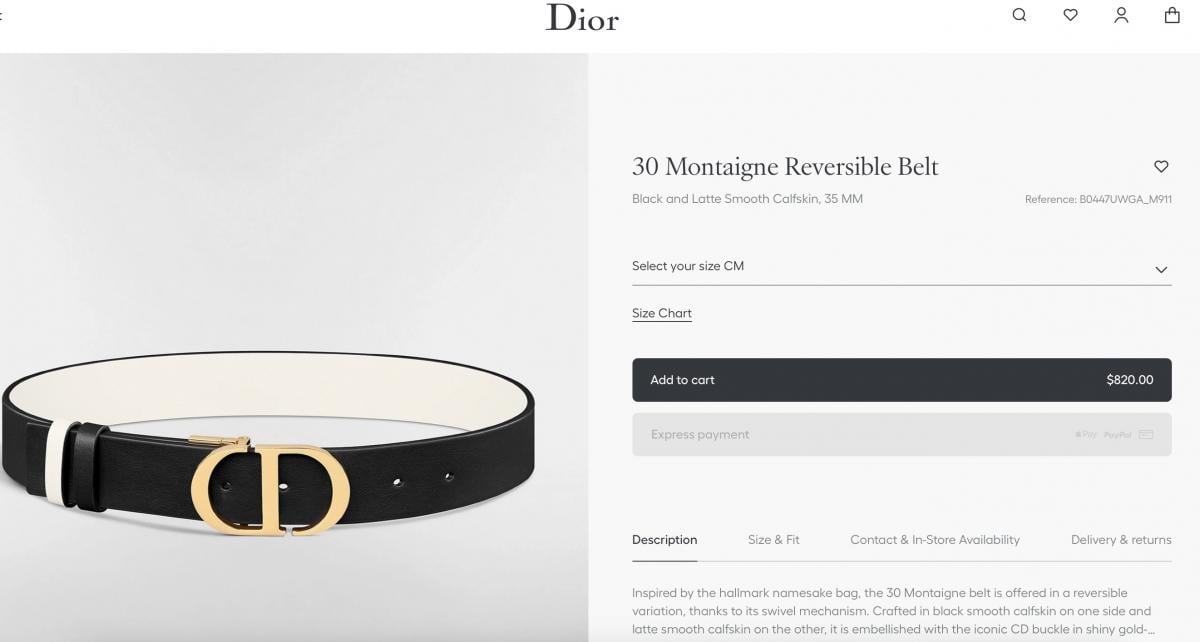Open the search magnifier icon
1200x642 pixels.
pos(1019,15)
